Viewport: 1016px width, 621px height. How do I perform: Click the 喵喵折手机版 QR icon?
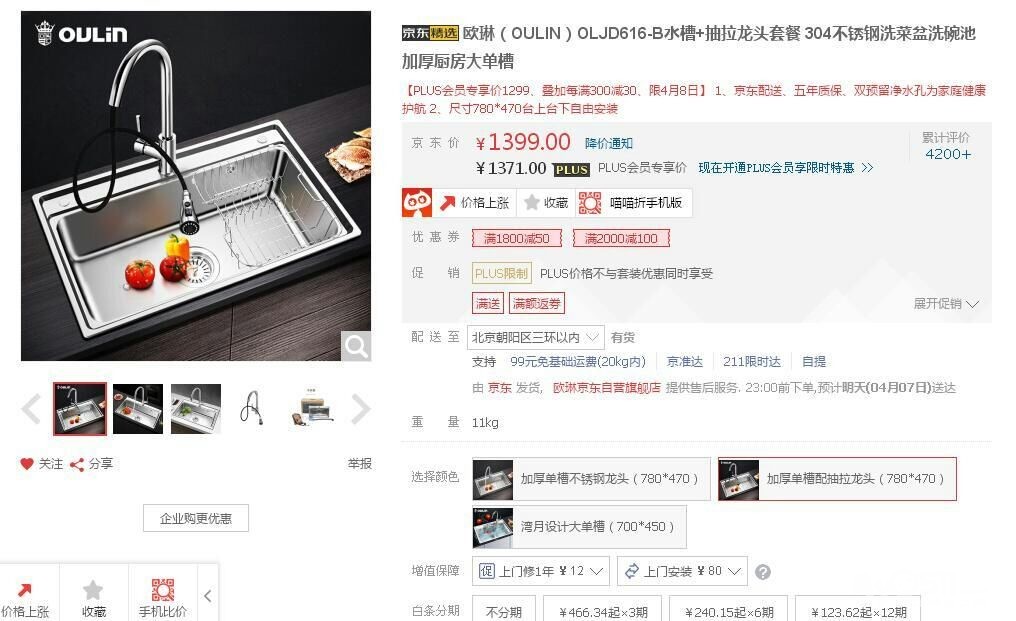click(x=590, y=203)
